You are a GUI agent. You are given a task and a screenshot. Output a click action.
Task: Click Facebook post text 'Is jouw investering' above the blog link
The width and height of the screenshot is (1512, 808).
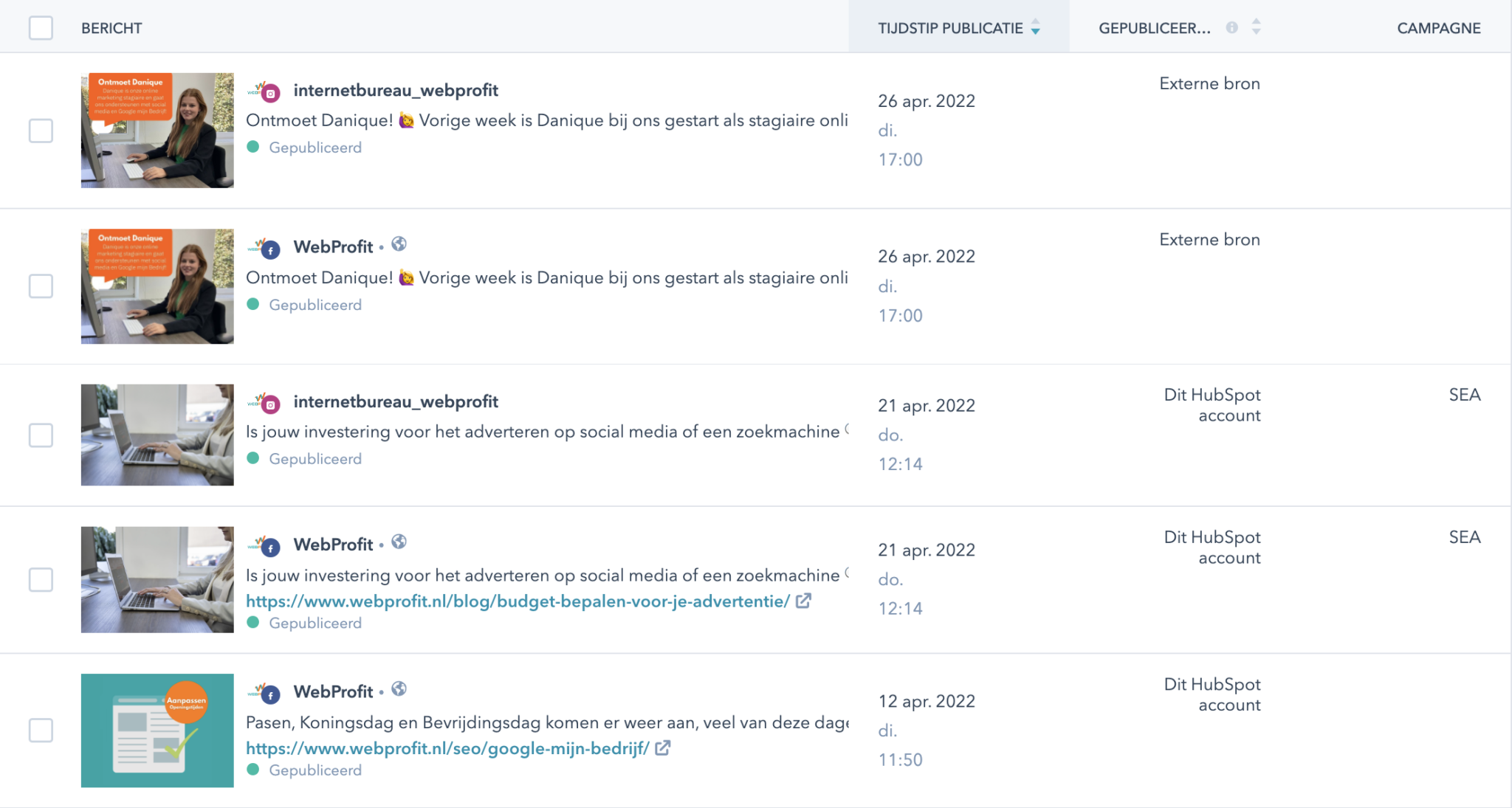click(547, 575)
